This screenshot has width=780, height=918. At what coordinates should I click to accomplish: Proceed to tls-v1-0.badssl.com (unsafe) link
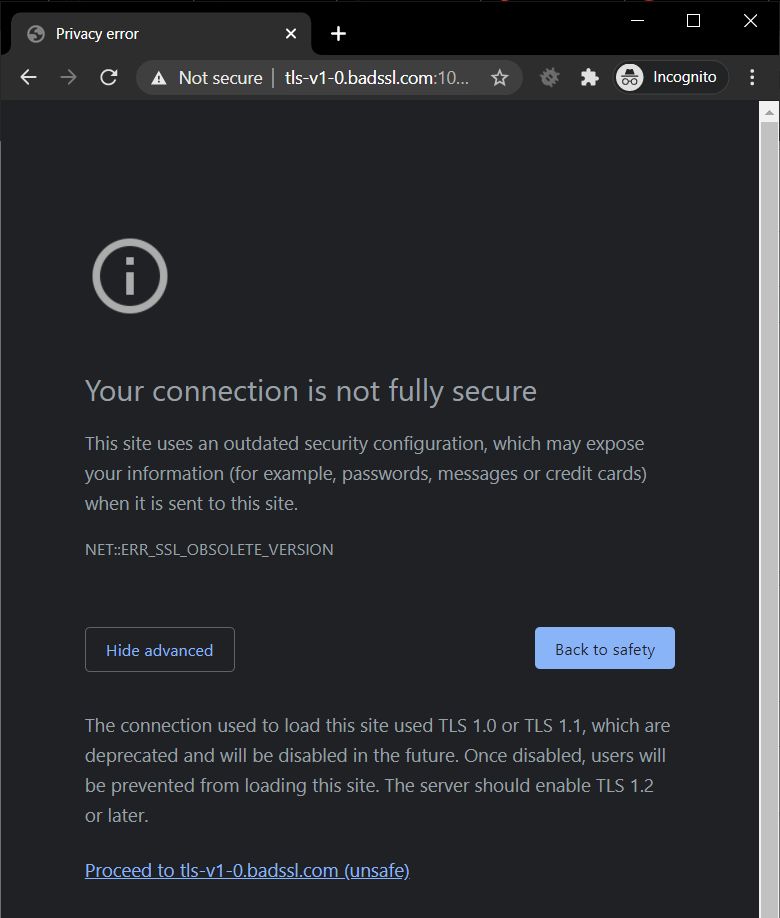pos(247,871)
